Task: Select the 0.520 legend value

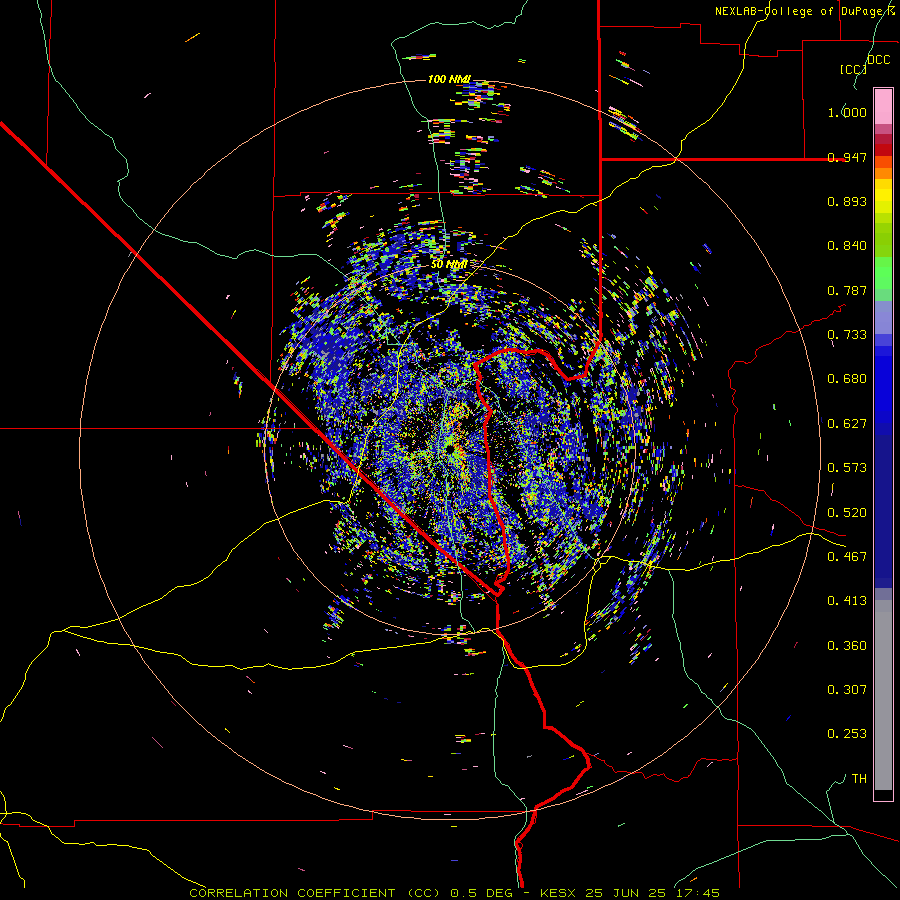Action: [847, 513]
